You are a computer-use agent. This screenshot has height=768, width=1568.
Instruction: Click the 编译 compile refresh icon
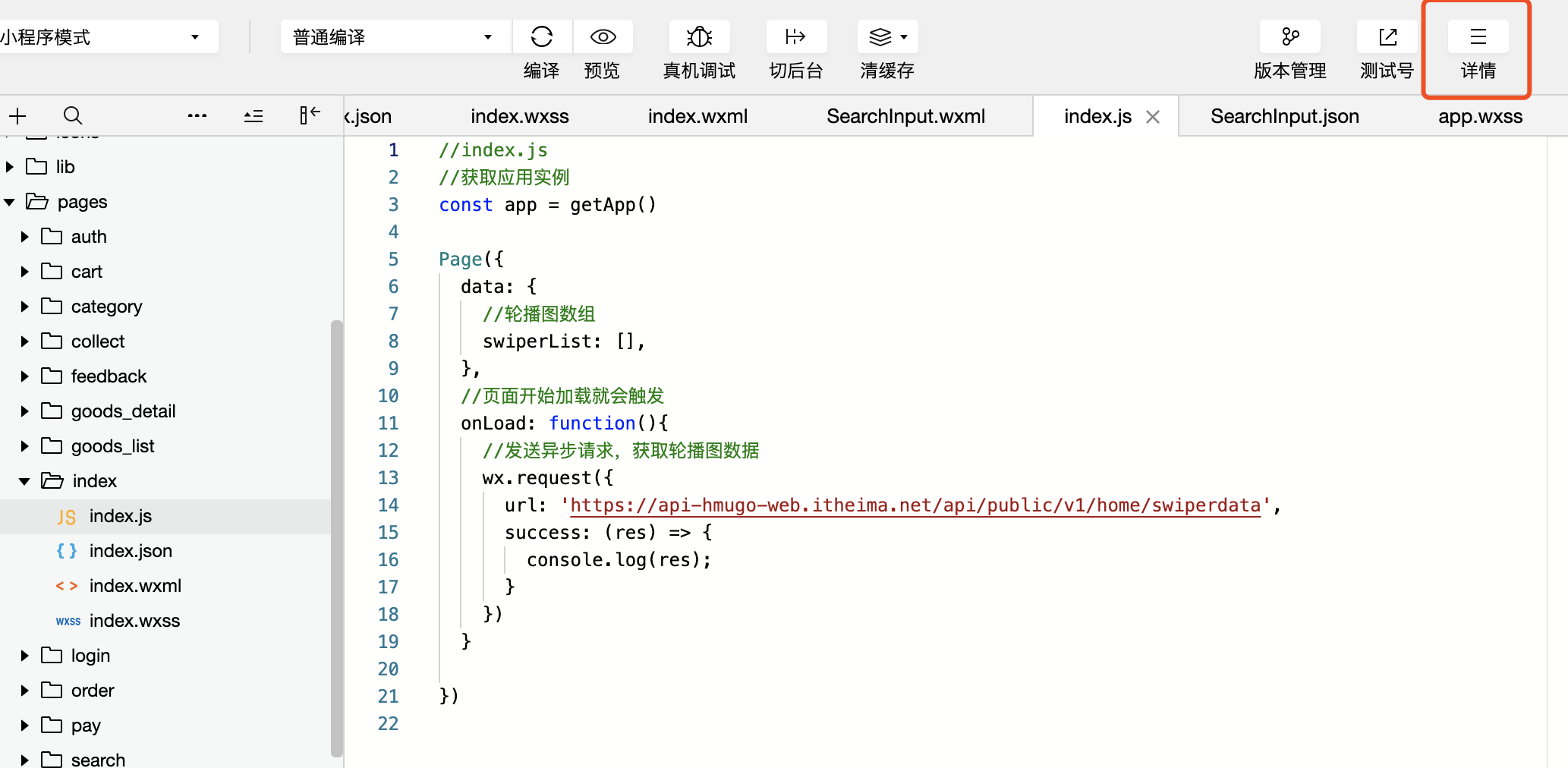pyautogui.click(x=542, y=36)
